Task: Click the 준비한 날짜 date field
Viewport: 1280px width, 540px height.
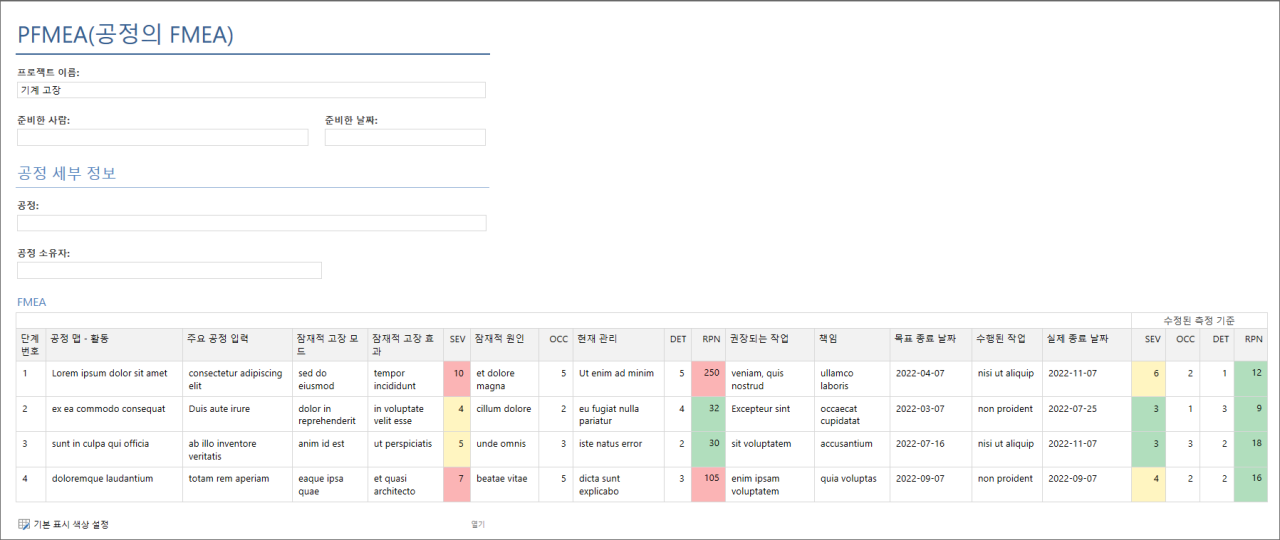Action: click(x=405, y=137)
